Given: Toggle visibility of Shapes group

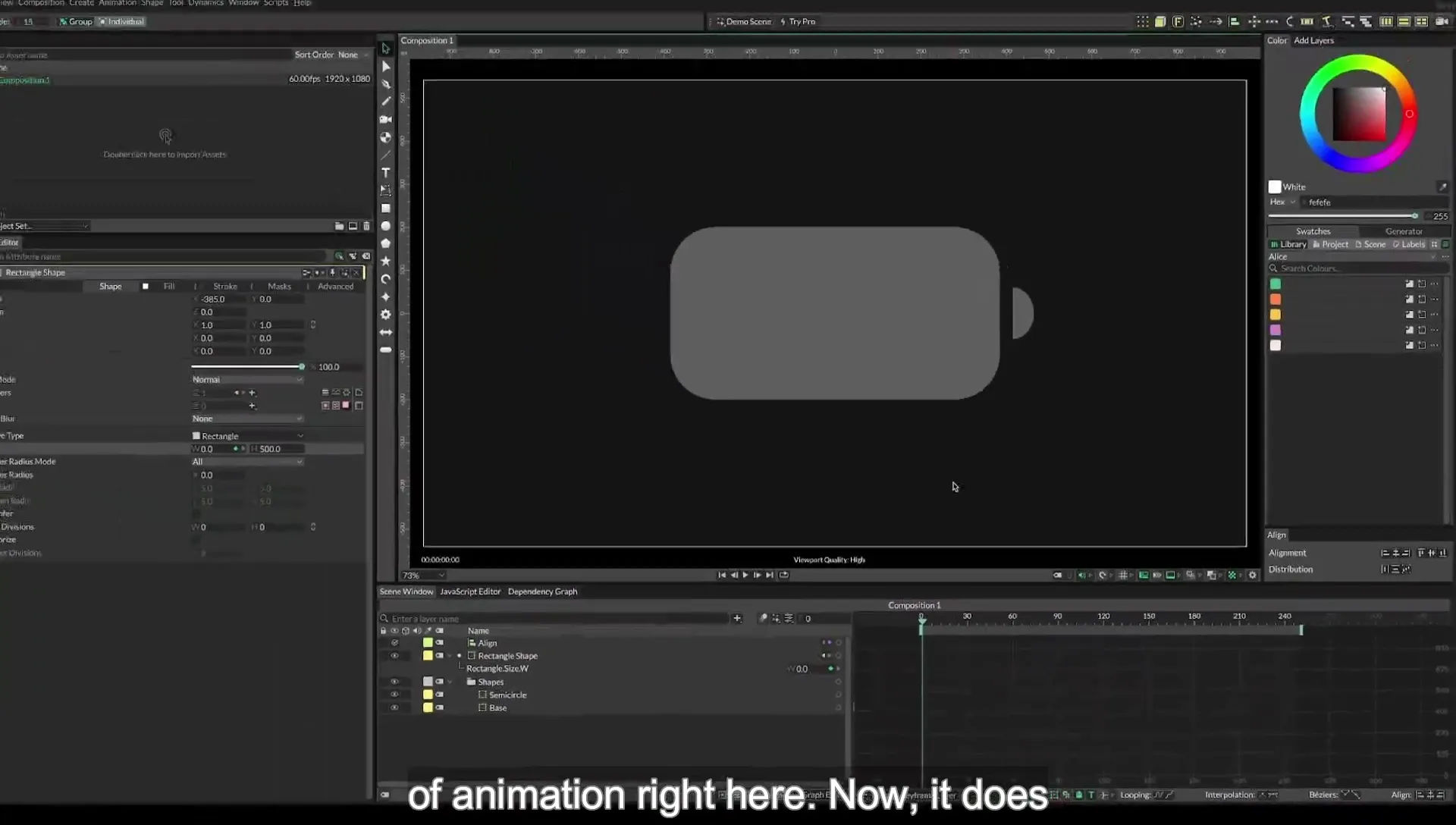Looking at the screenshot, I should coord(394,682).
